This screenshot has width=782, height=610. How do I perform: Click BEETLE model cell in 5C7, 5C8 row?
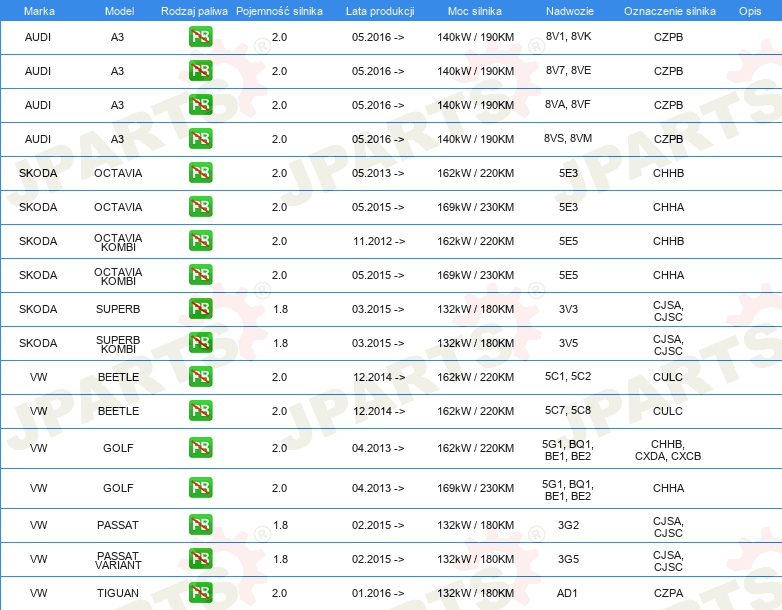pyautogui.click(x=118, y=411)
